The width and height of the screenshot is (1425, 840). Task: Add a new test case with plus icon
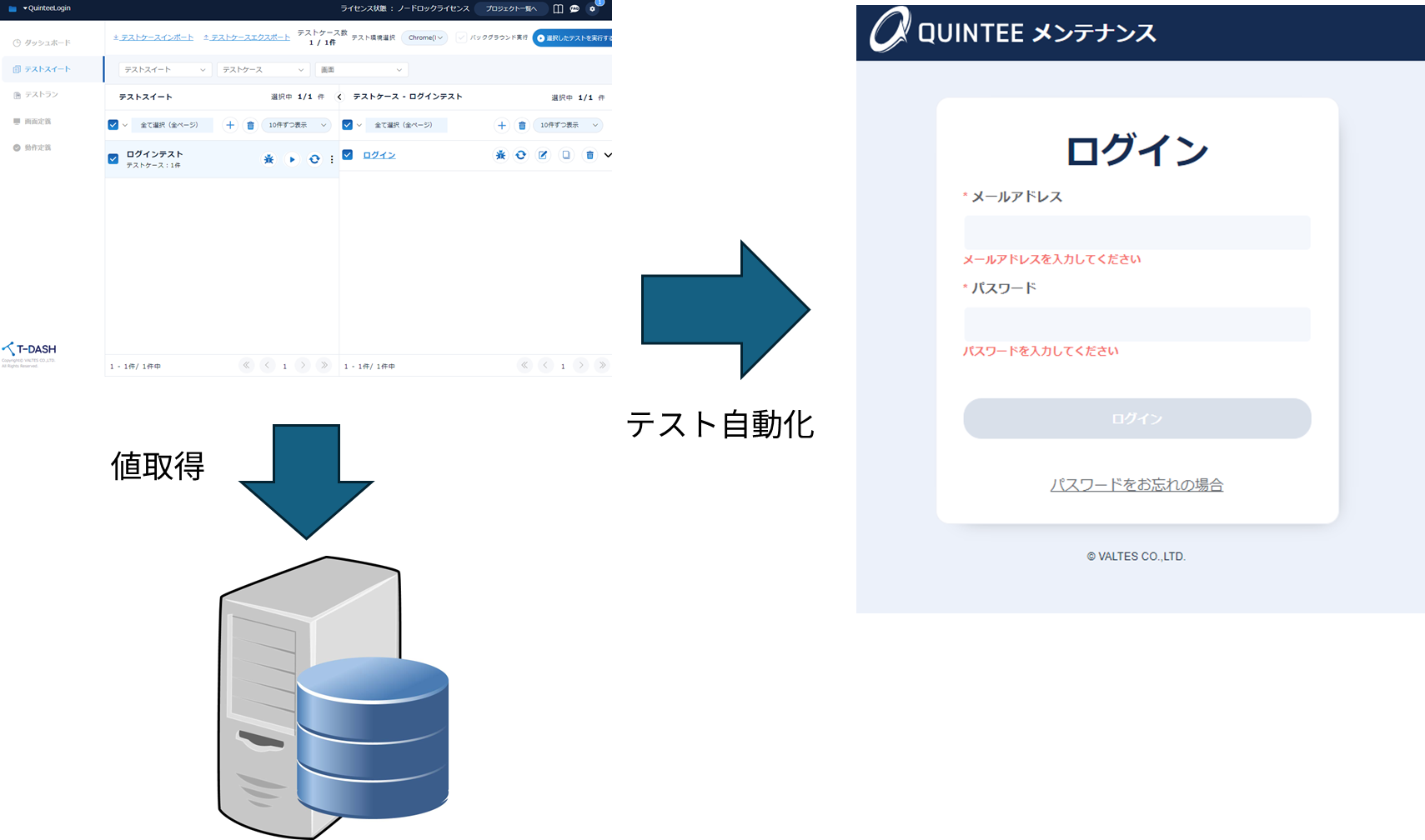point(502,125)
